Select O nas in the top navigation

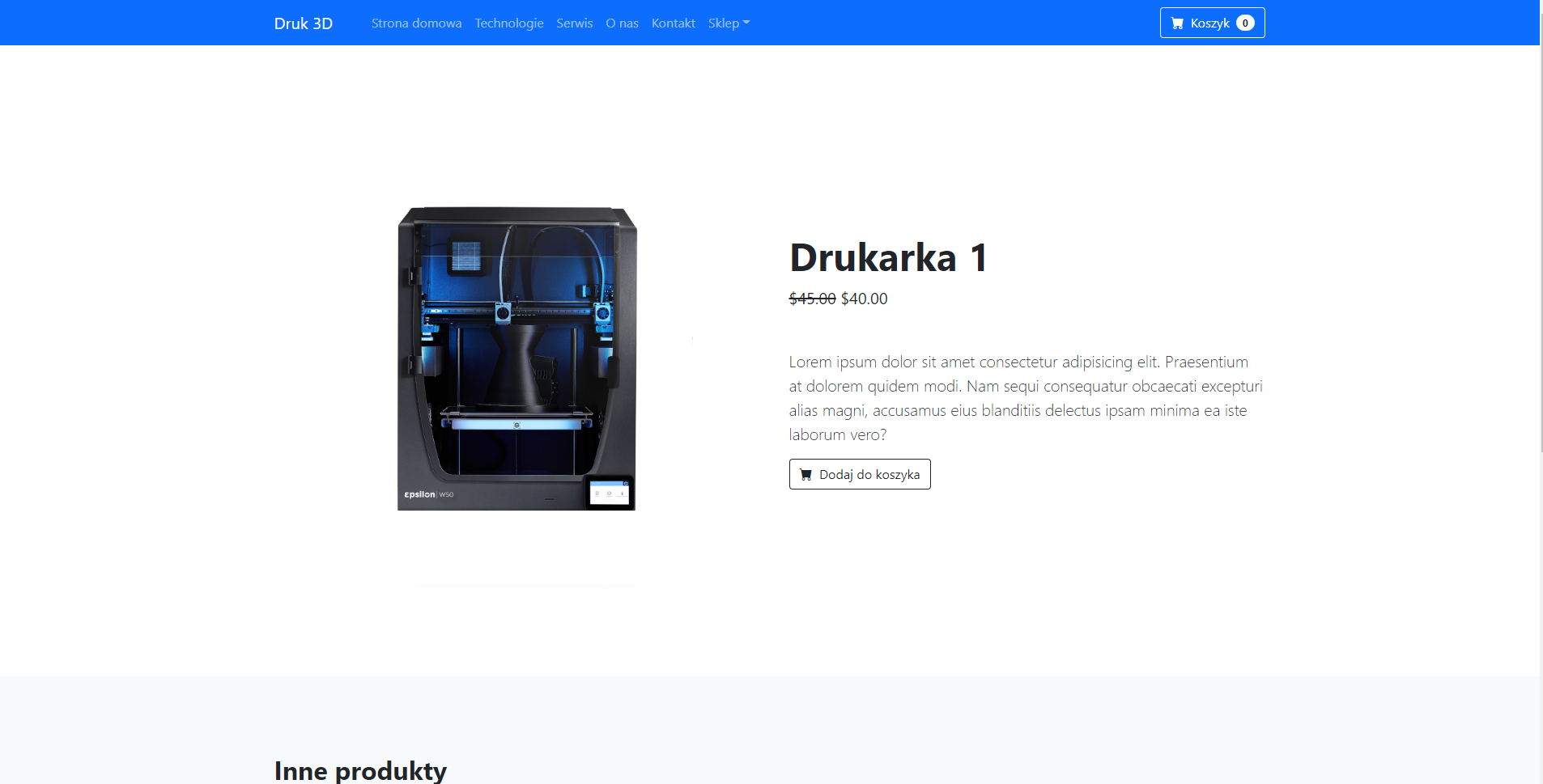click(x=622, y=23)
